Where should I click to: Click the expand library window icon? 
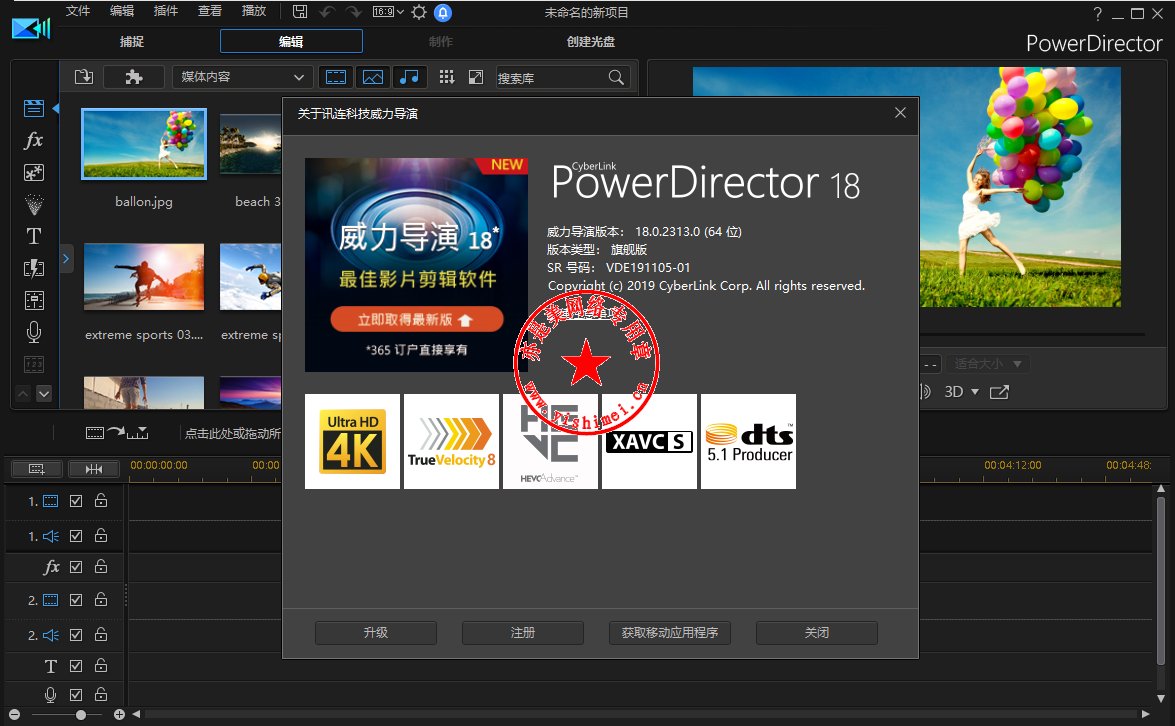[x=476, y=77]
